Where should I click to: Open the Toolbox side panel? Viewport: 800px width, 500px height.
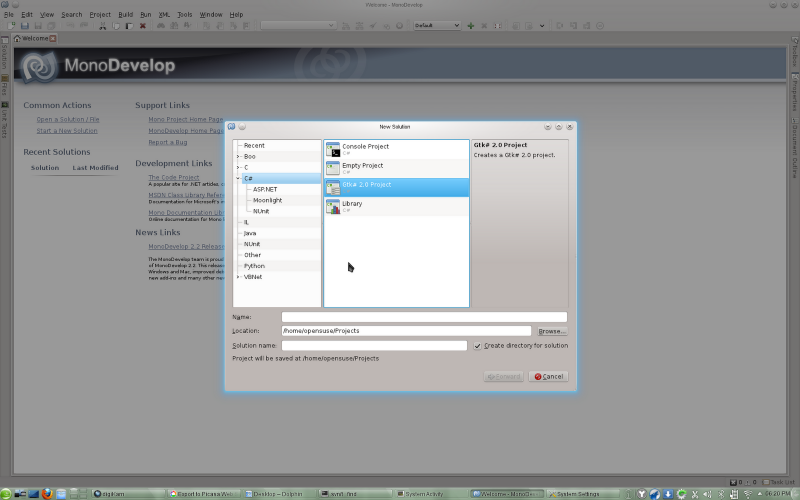click(795, 52)
